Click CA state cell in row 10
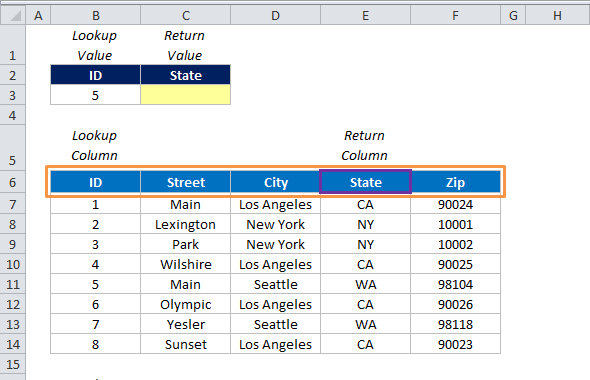 tap(365, 264)
